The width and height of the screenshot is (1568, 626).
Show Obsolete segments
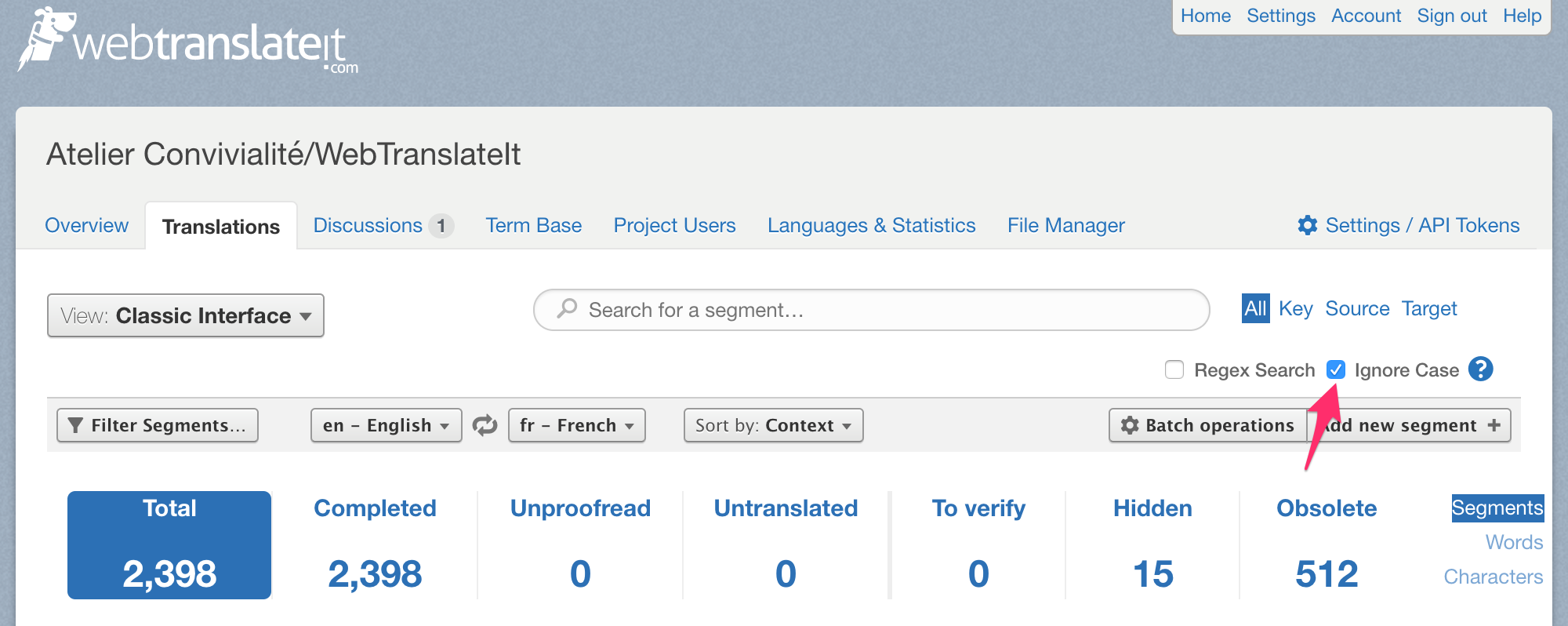click(1327, 545)
